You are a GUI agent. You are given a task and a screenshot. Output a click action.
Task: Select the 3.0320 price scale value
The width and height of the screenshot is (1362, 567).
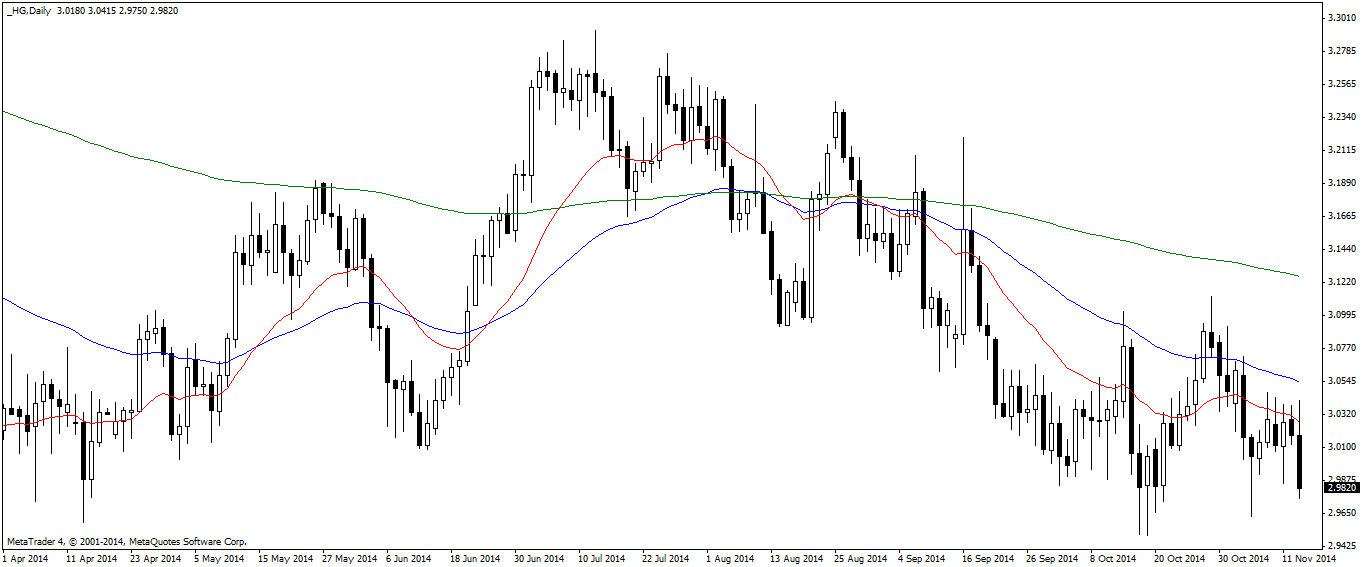pyautogui.click(x=1341, y=414)
